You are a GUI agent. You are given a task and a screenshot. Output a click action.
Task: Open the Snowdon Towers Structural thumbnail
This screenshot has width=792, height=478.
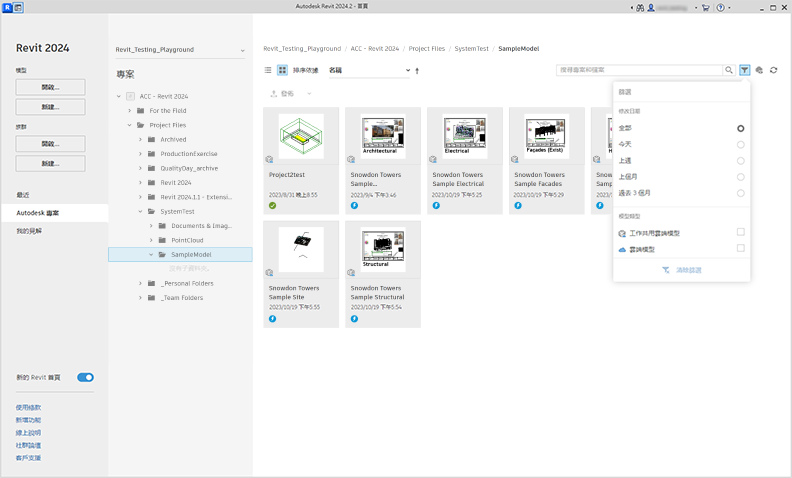click(383, 249)
